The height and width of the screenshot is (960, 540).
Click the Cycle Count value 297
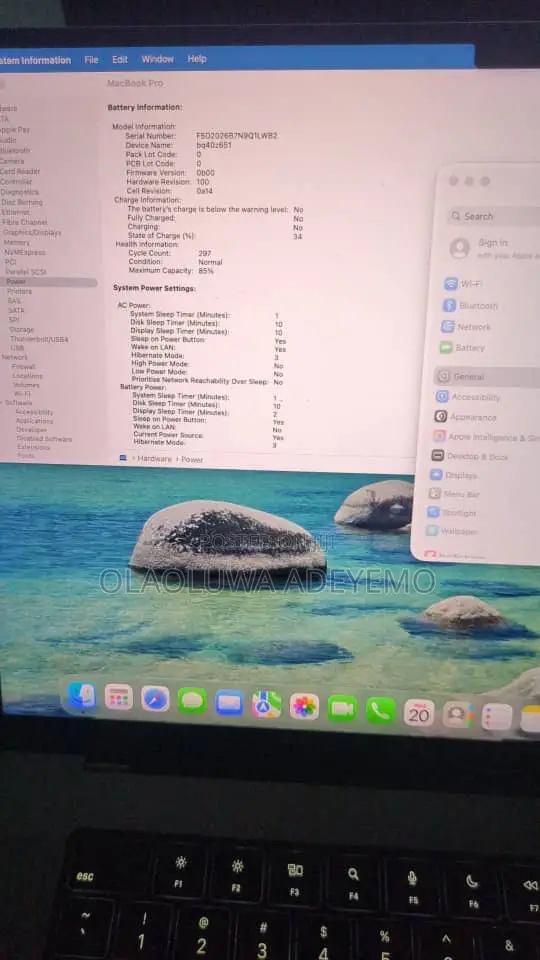204,253
